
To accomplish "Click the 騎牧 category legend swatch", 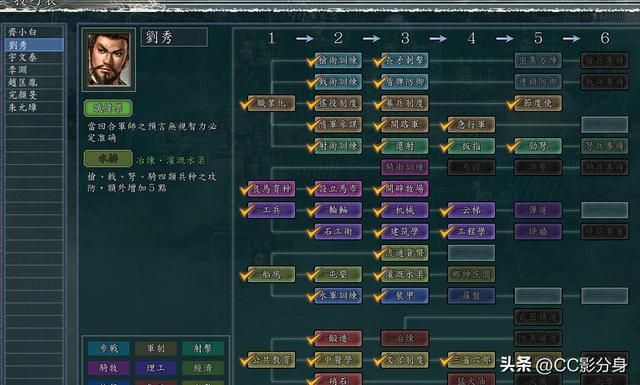I will (x=109, y=368).
